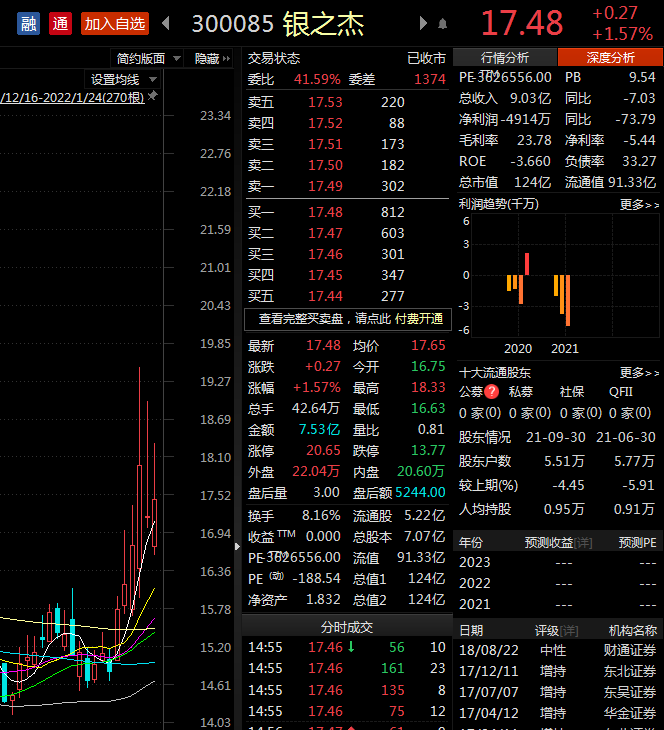Screen dimensions: 664x730
Task: Click the blue 融 margin trading icon
Action: point(28,24)
